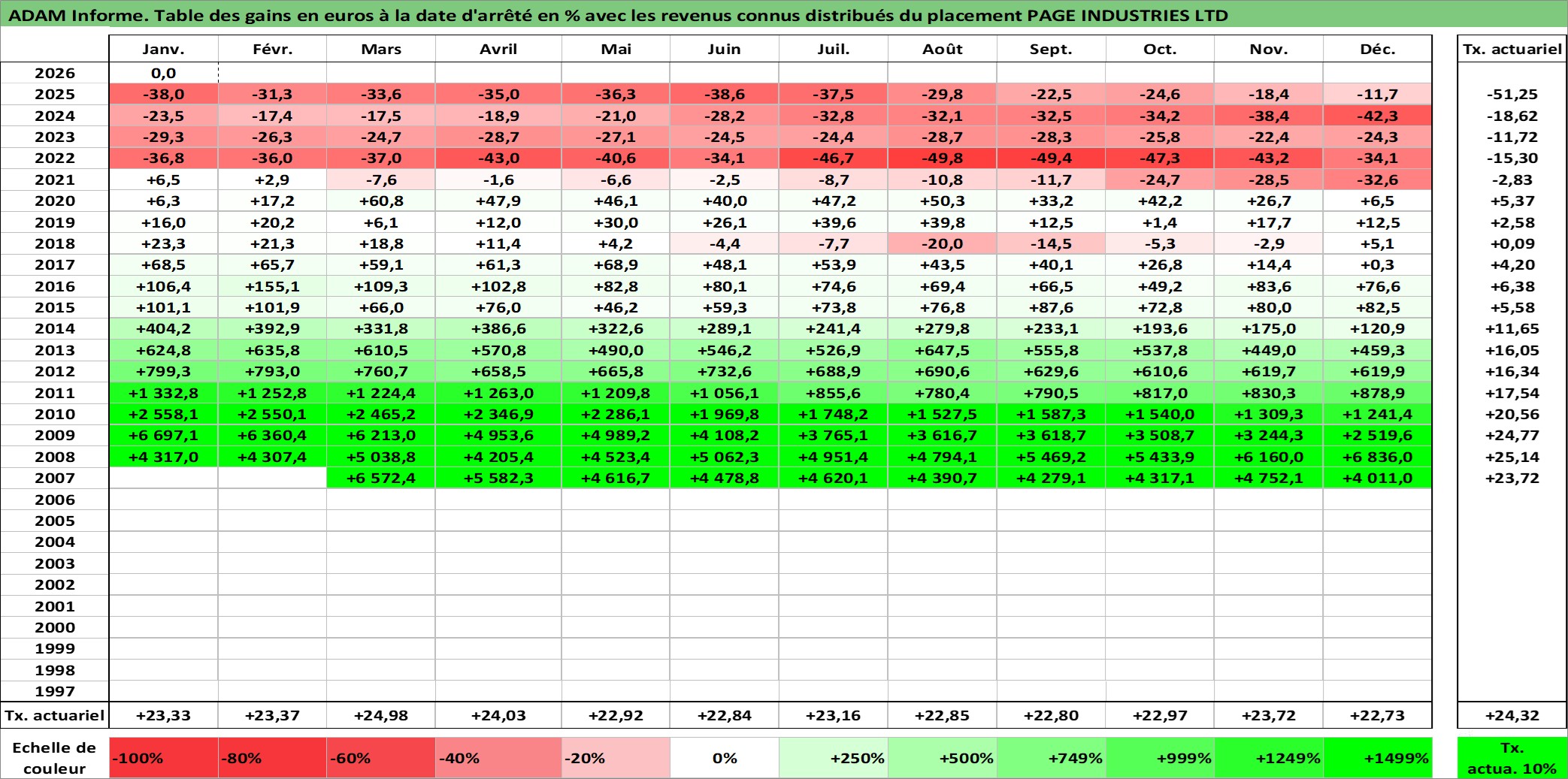
Task: Select the top Tx. actuariel column header
Action: [1512, 49]
